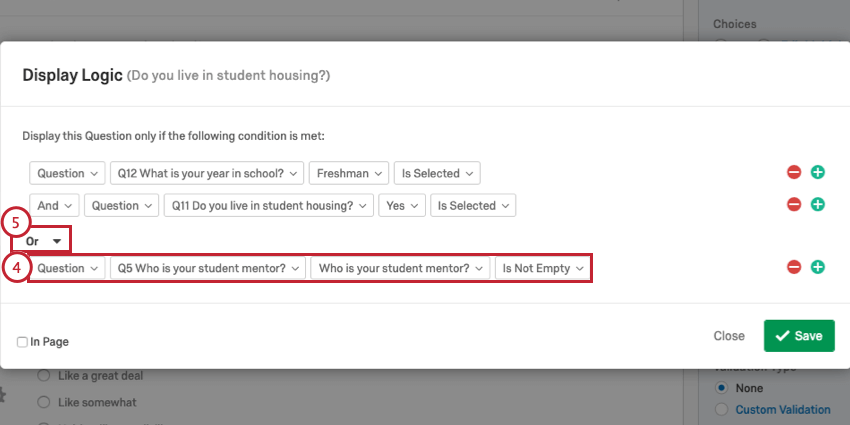Screen dimensions: 850x425
Task: Open the Q11 student housing question dropdown
Action: pyautogui.click(x=269, y=205)
